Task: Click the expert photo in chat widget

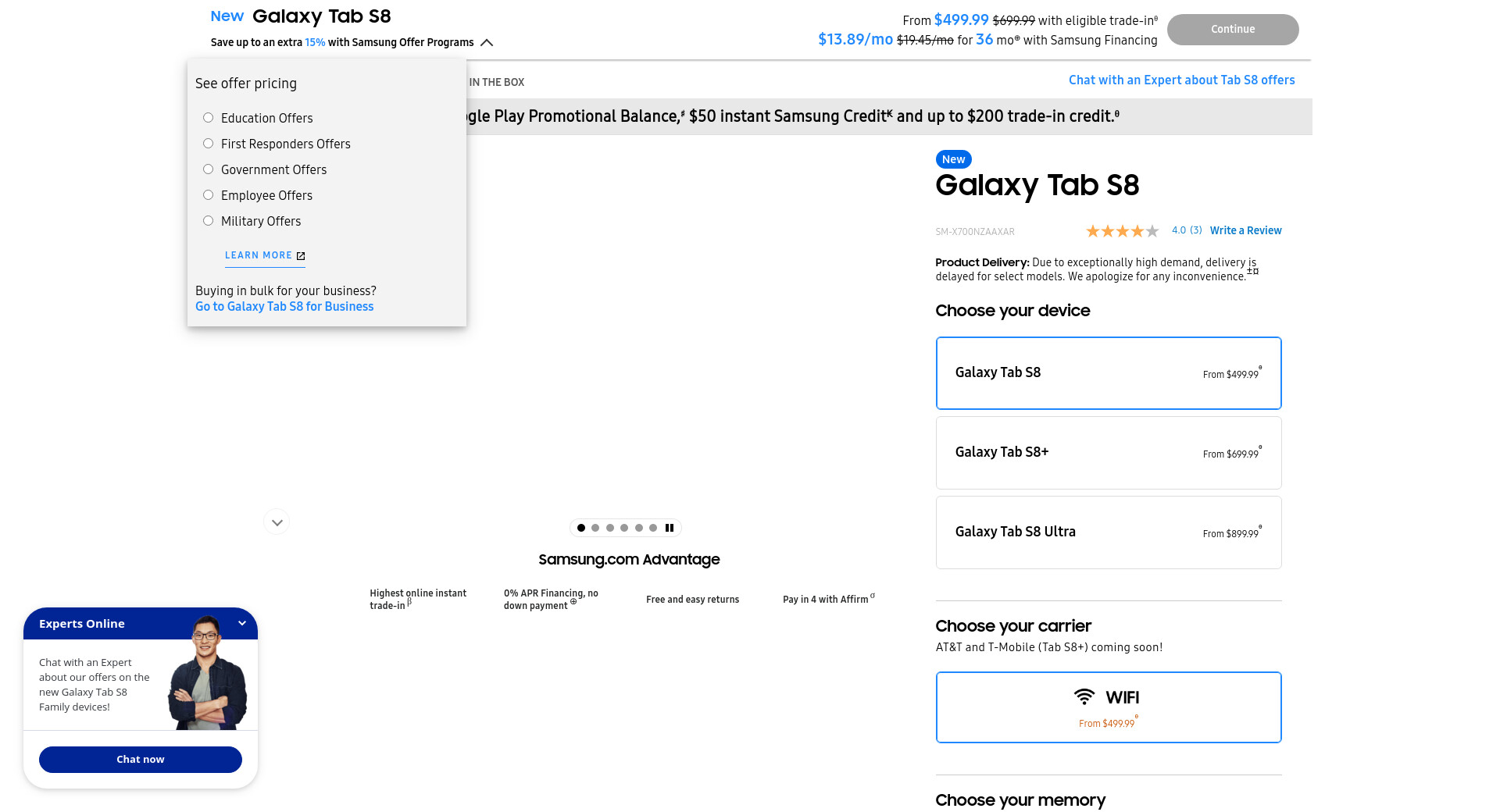Action: [208, 673]
